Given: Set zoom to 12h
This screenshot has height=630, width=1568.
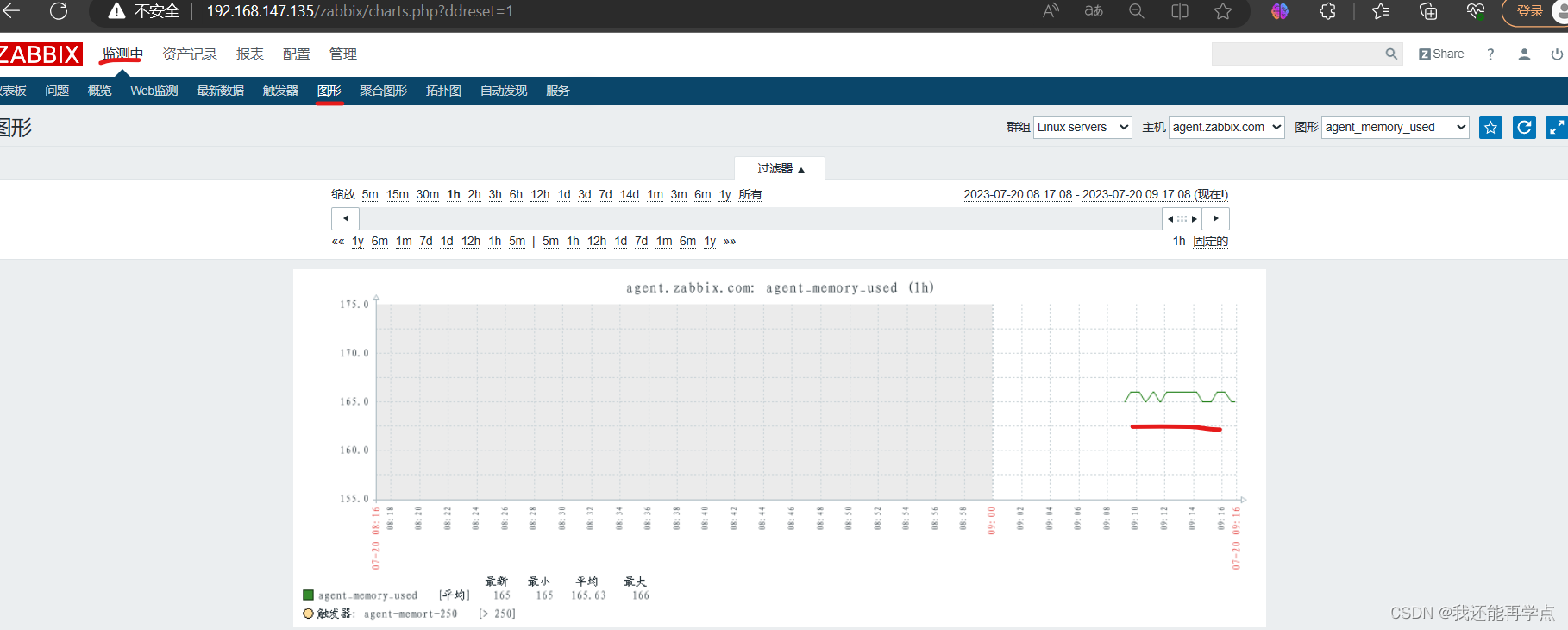Looking at the screenshot, I should pyautogui.click(x=540, y=194).
